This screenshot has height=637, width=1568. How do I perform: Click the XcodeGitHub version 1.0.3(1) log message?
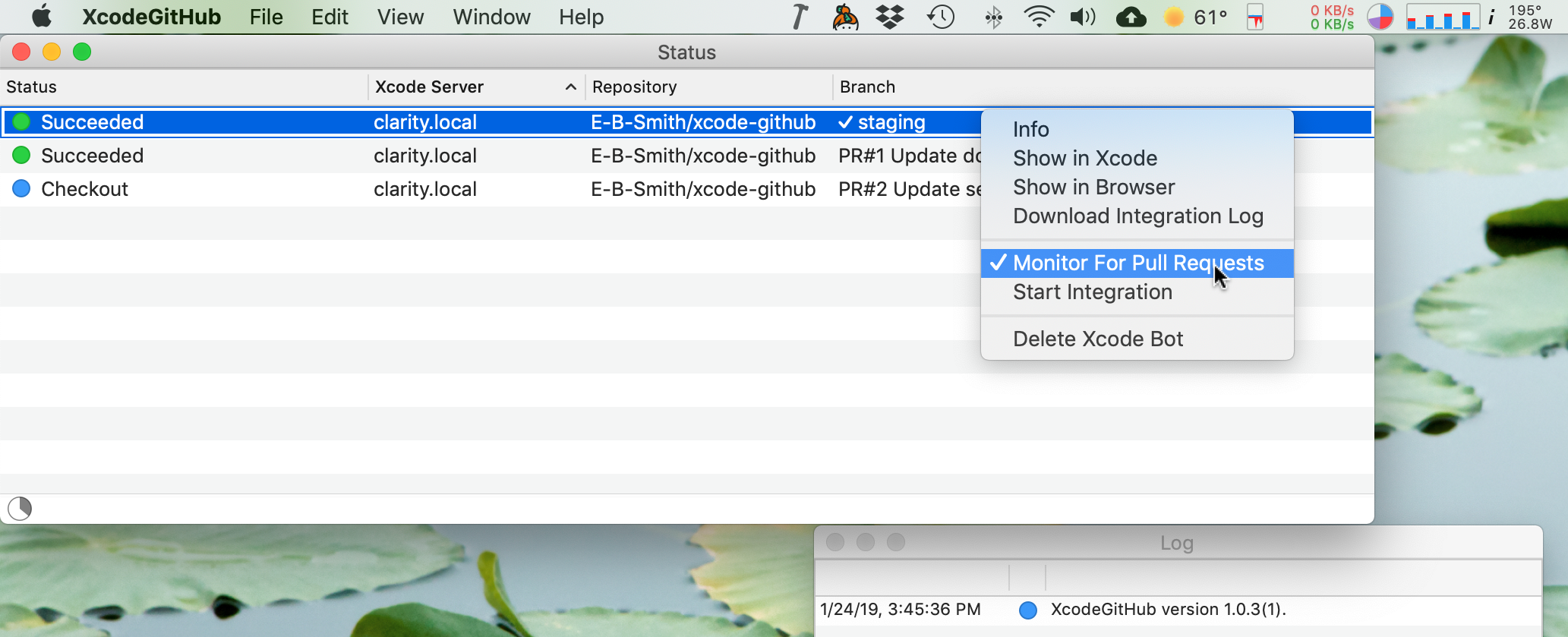point(1168,610)
